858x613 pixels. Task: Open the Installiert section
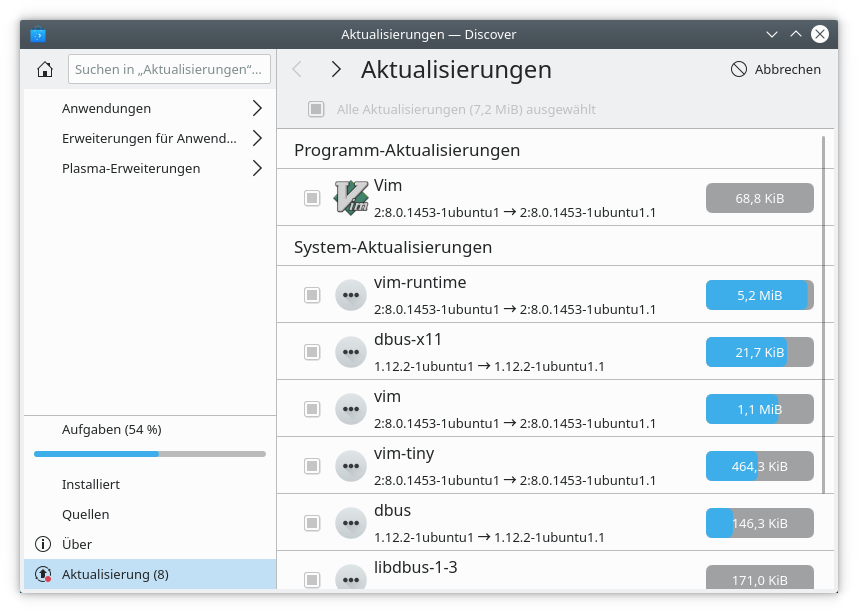click(x=91, y=484)
